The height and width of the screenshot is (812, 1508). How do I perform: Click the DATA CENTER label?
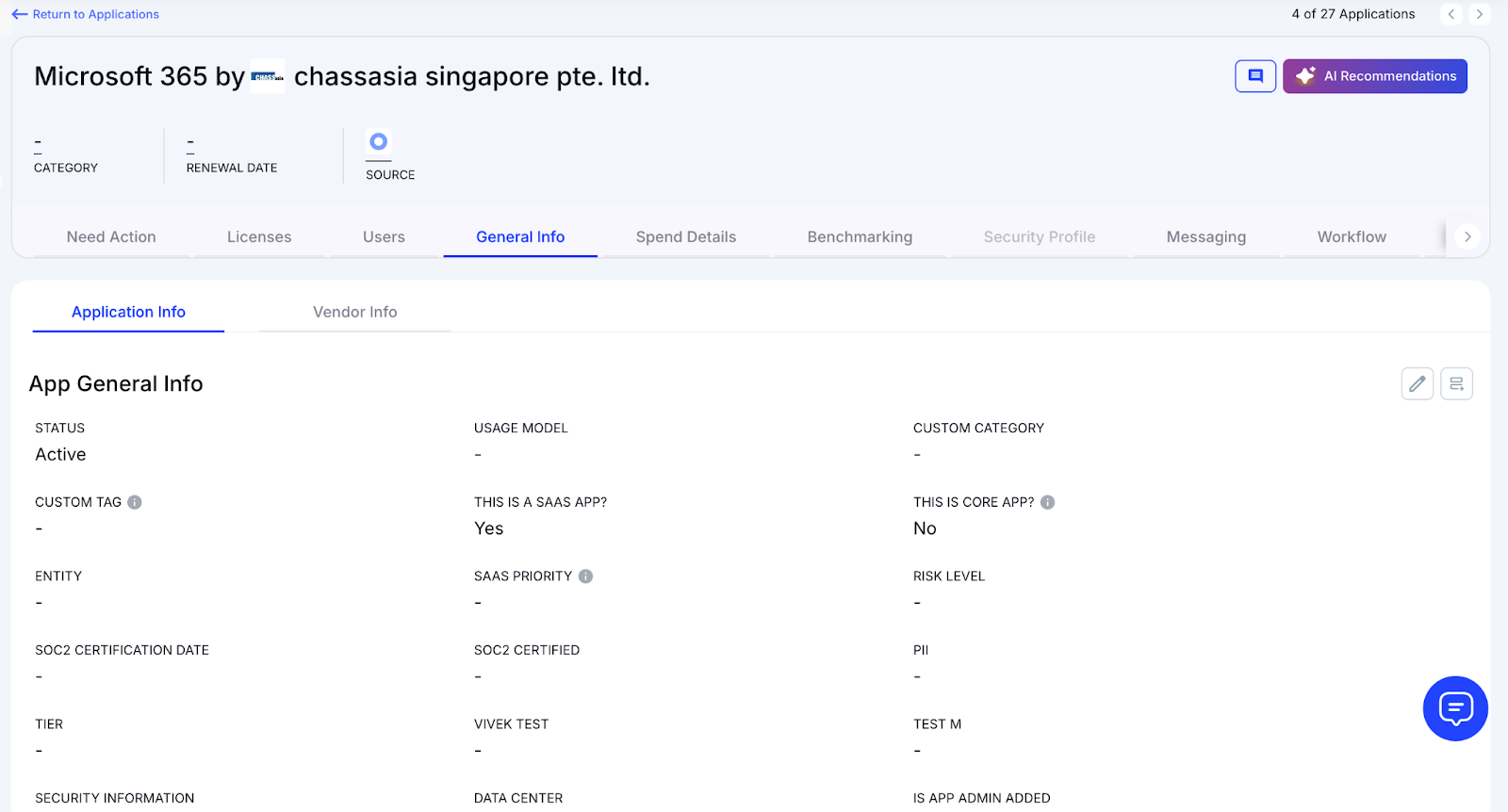coord(518,798)
